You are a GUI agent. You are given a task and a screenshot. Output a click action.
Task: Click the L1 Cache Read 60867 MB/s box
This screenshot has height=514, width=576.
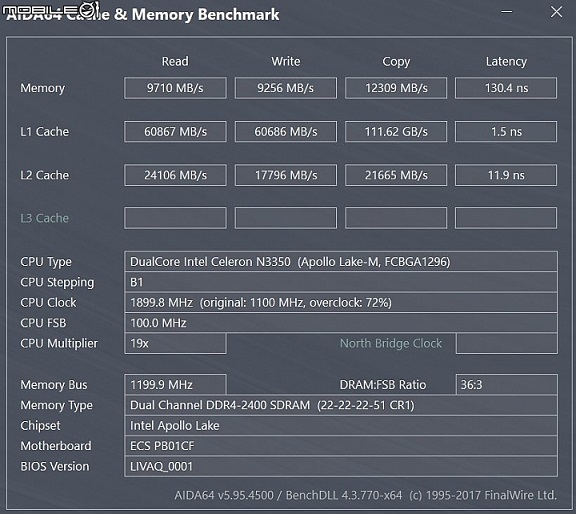pos(175,132)
